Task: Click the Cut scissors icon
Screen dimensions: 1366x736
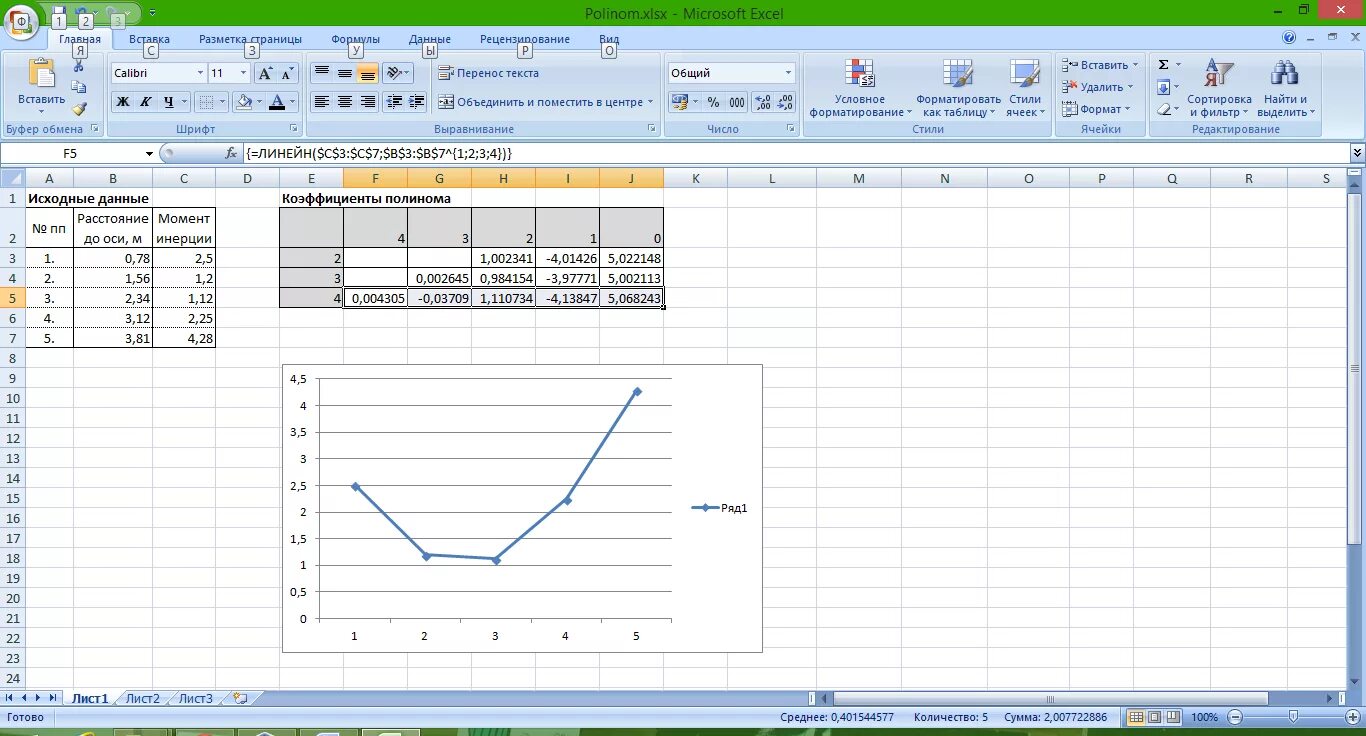Action: tap(79, 66)
